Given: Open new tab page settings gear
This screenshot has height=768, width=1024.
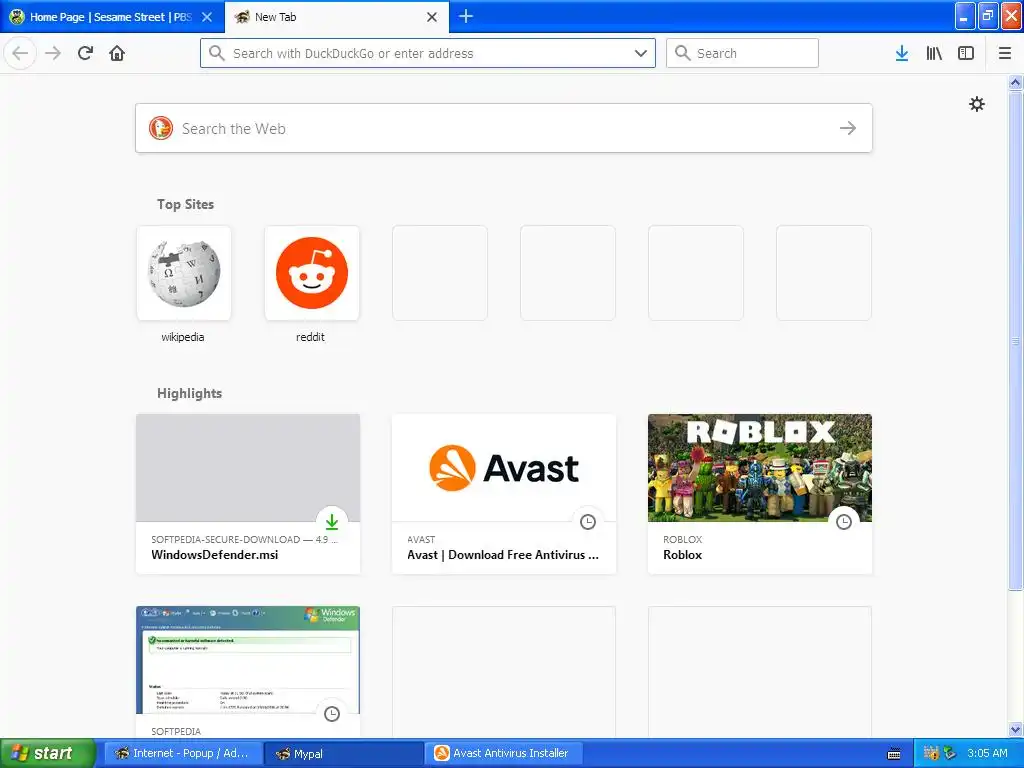Looking at the screenshot, I should tap(976, 104).
